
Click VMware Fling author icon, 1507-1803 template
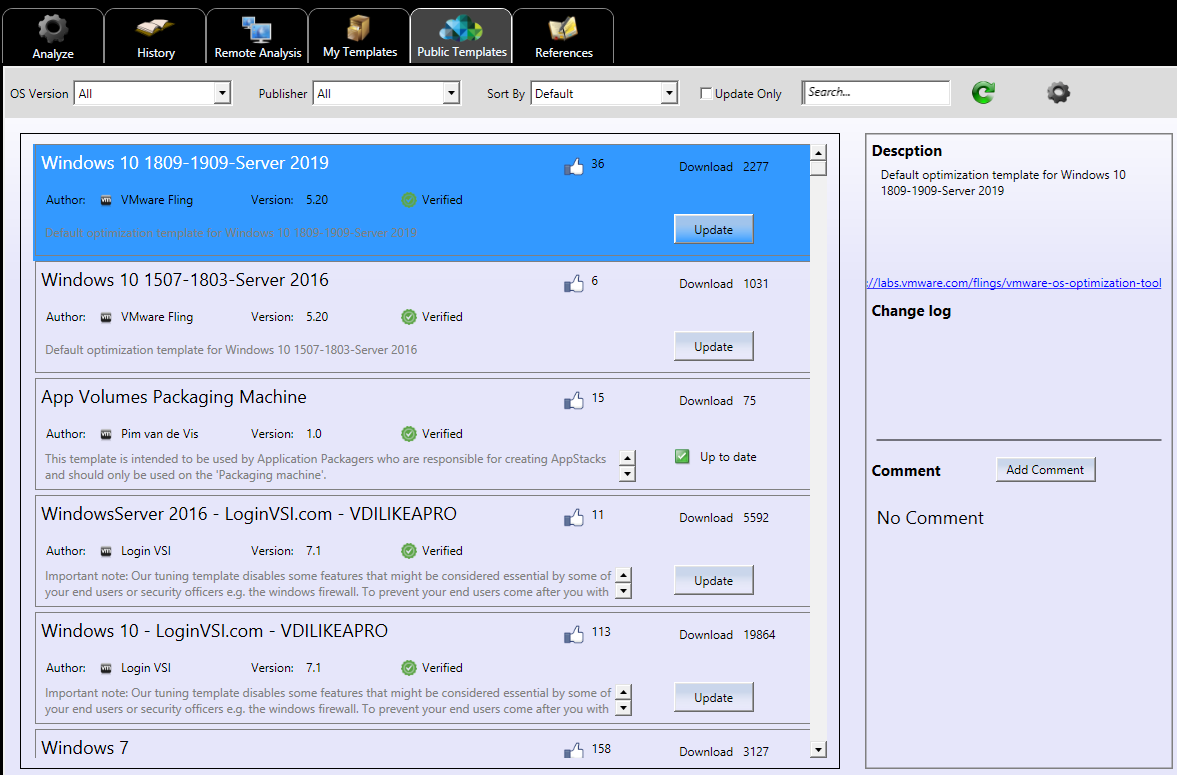(106, 318)
